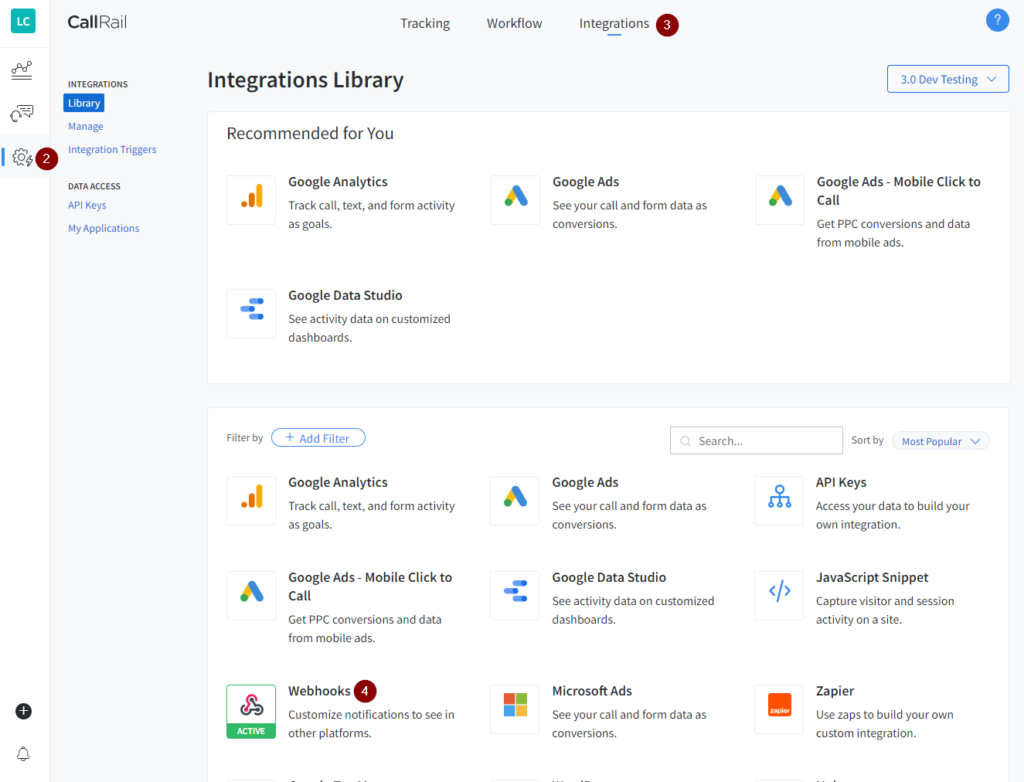The height and width of the screenshot is (782, 1024).
Task: Click the Microsoft Ads logo icon
Action: click(x=515, y=709)
